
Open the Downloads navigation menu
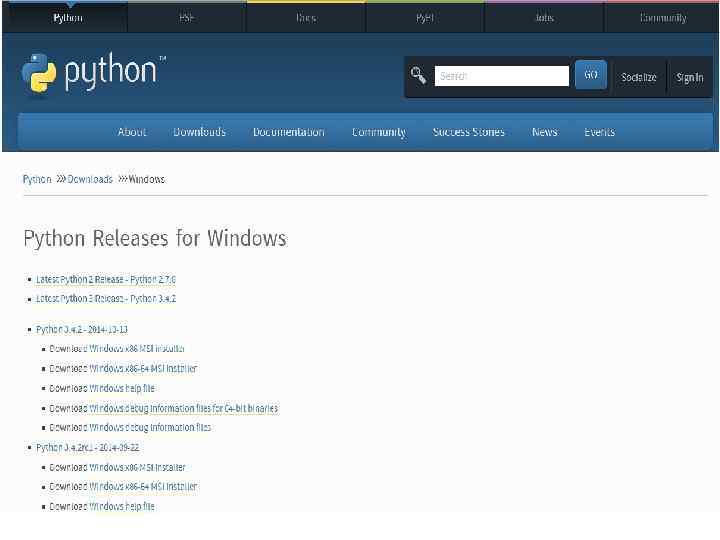pos(199,132)
